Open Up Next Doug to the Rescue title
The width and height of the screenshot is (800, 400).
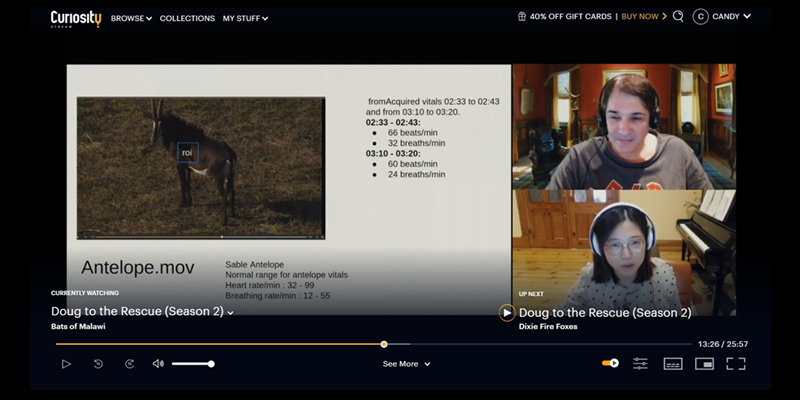pyautogui.click(x=605, y=312)
